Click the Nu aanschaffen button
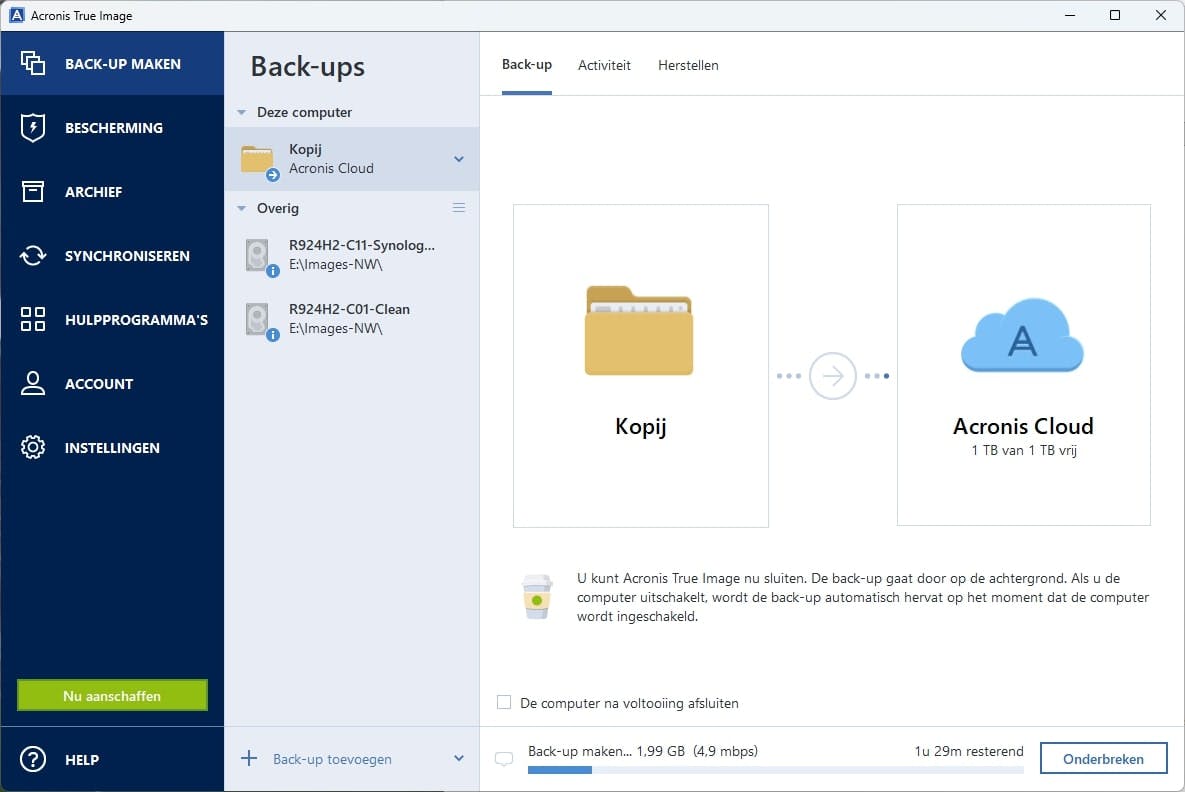Viewport: 1185px width, 792px height. click(x=112, y=695)
